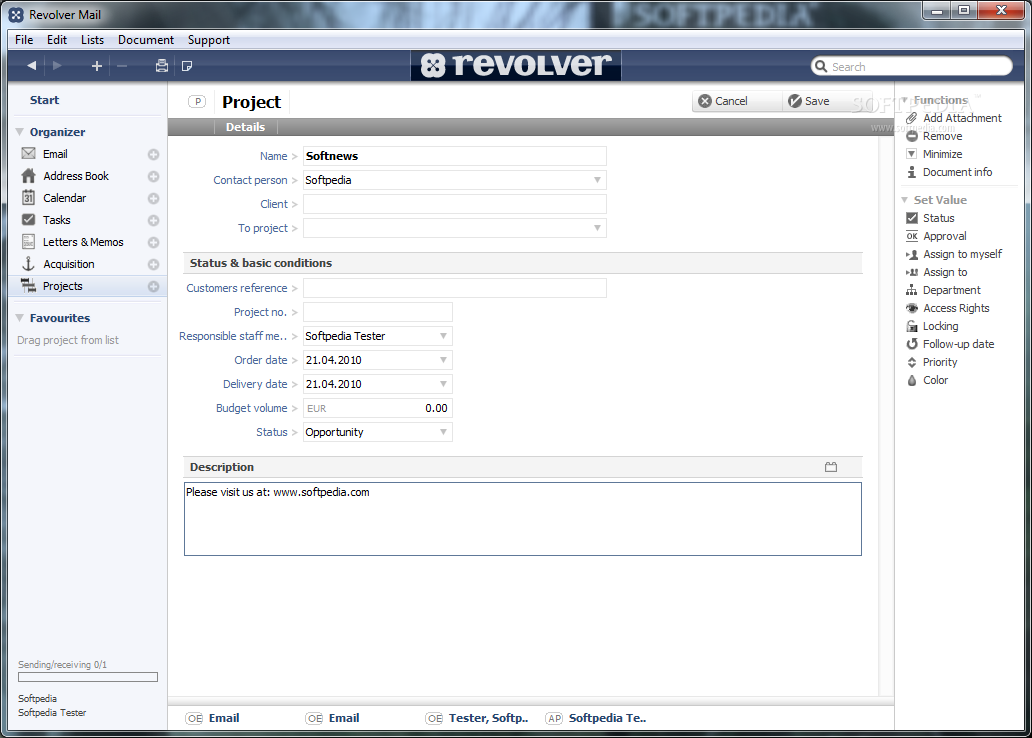Open the Softpedia Te.. AP bottom tab
Screen dimensions: 1032x738
pyautogui.click(x=596, y=718)
